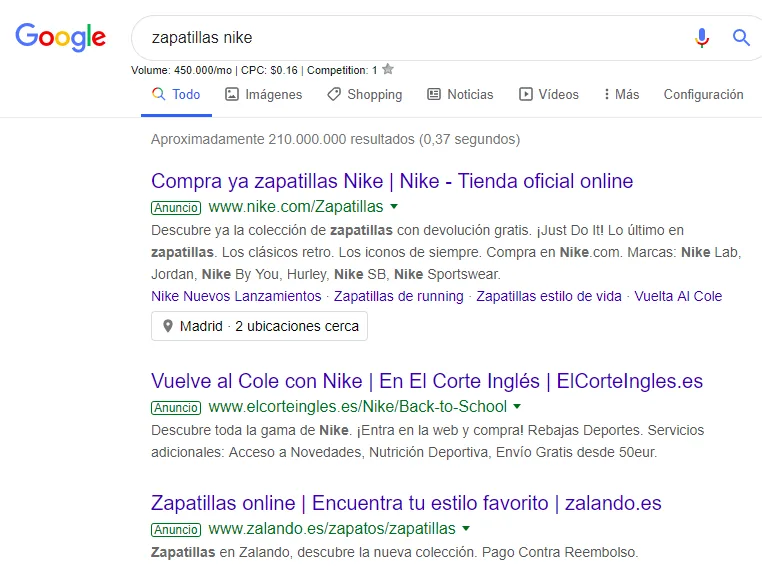Open Configuración settings
762x570 pixels.
coord(703,94)
